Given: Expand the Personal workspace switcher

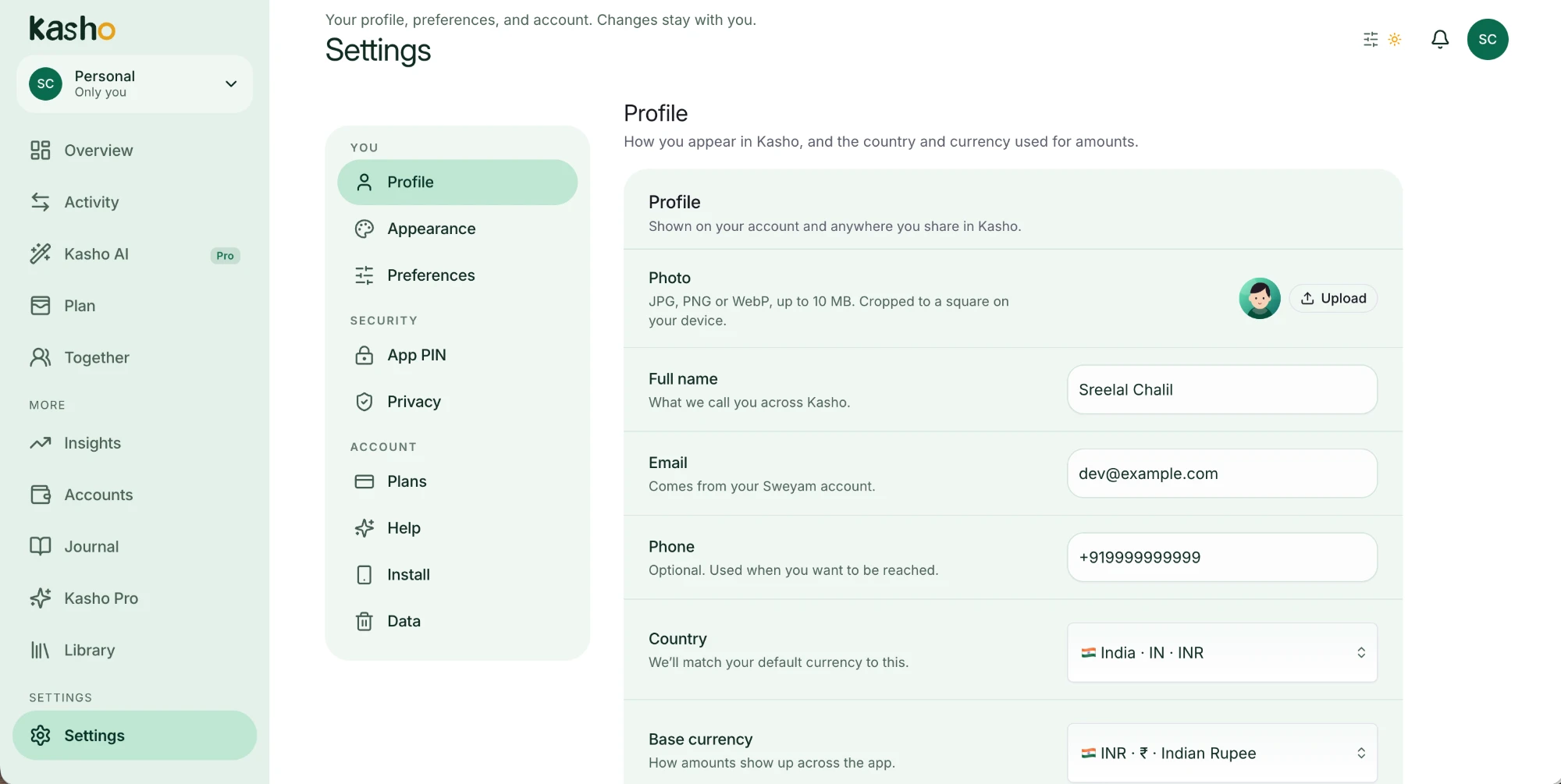Looking at the screenshot, I should point(134,83).
